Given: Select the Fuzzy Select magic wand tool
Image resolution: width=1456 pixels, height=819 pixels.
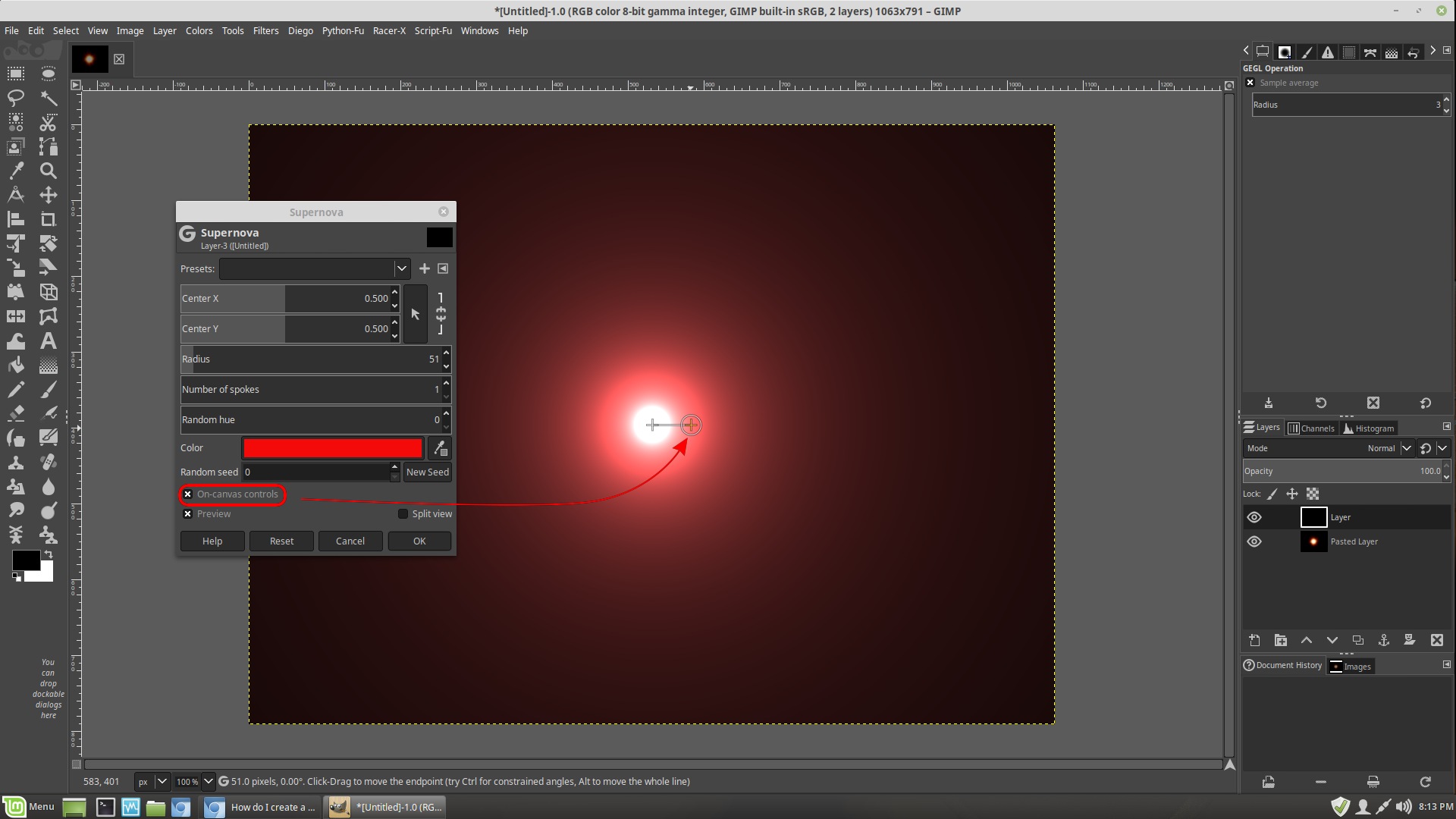Looking at the screenshot, I should pos(49,98).
